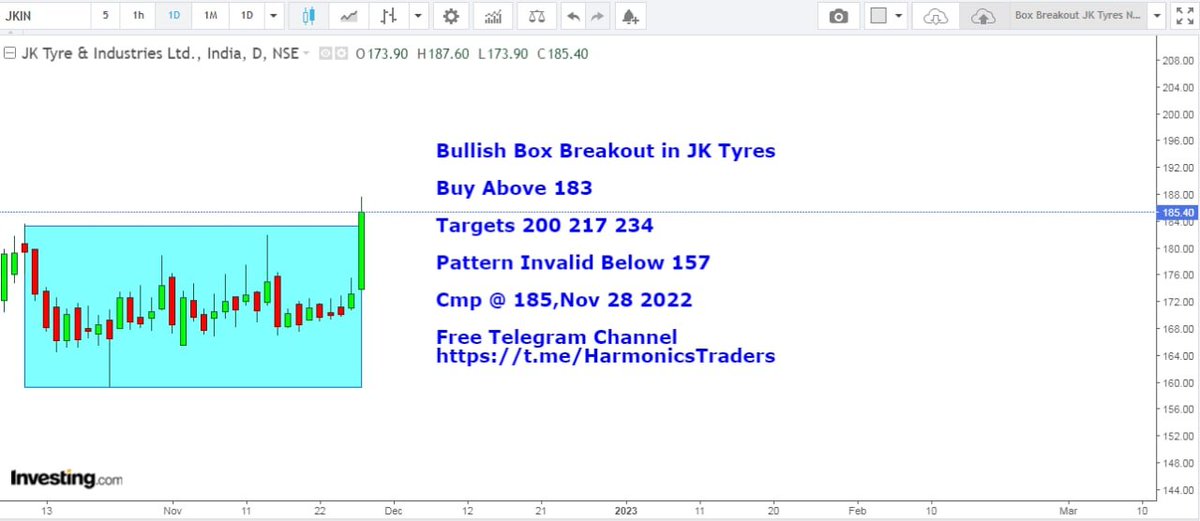Click 'Pattern Invalid Below 157' text

573,263
